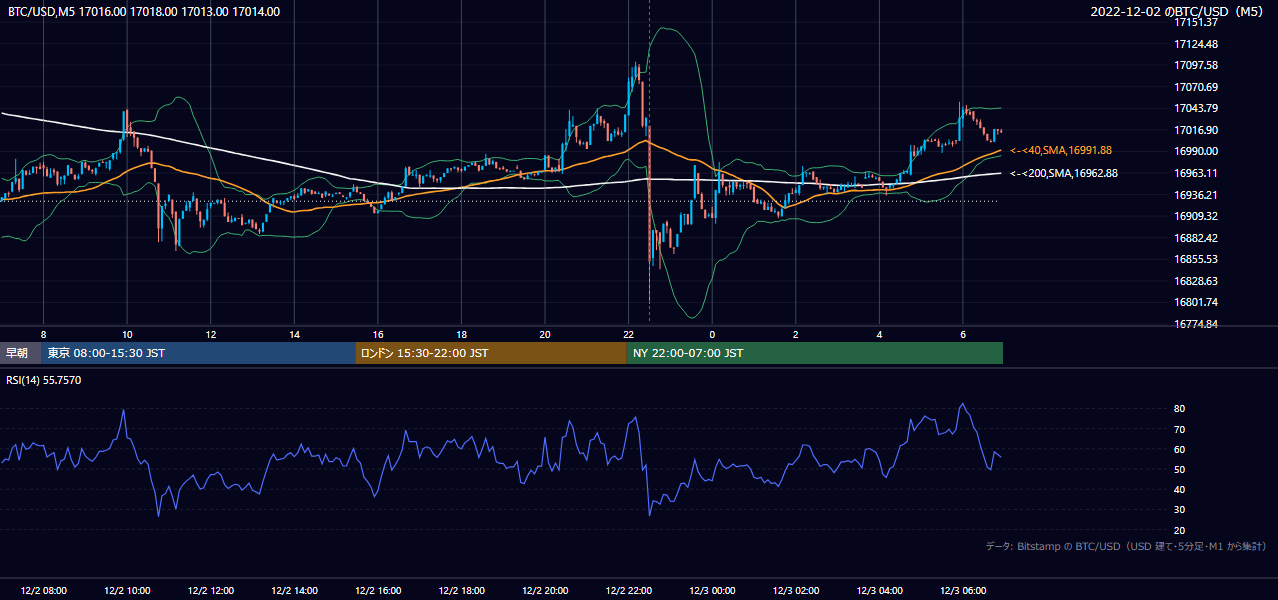Click hour tick 0 under the price chart
The image size is (1278, 600).
[712, 334]
